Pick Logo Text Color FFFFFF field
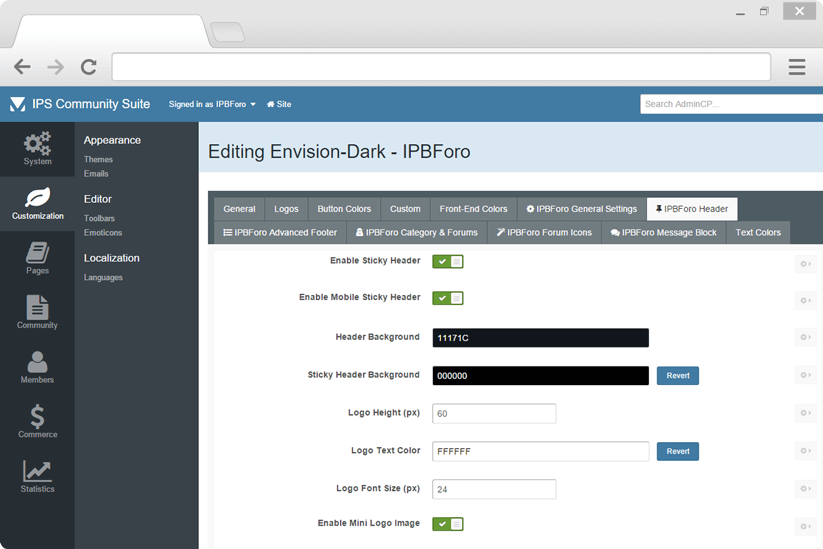Screen dimensions: 823x549 pyautogui.click(x=541, y=451)
